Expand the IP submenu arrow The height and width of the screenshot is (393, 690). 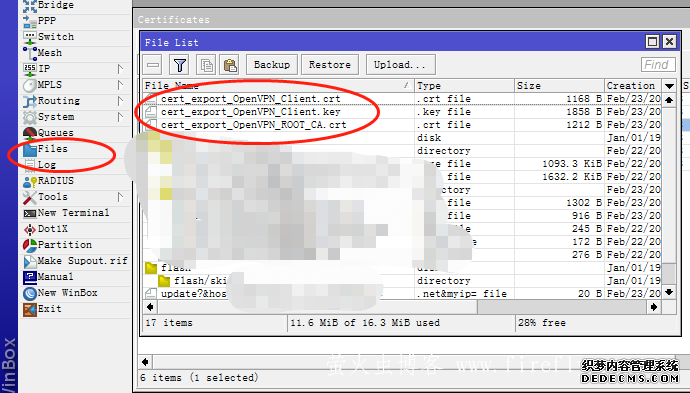pos(121,69)
